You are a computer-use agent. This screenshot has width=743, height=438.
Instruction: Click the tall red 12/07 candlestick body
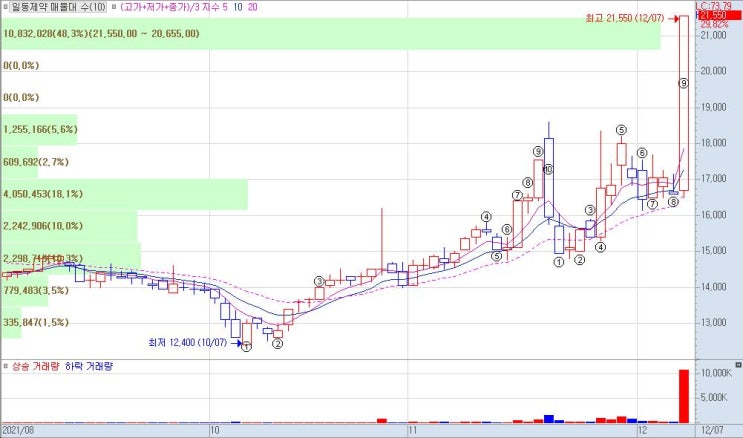tap(684, 103)
